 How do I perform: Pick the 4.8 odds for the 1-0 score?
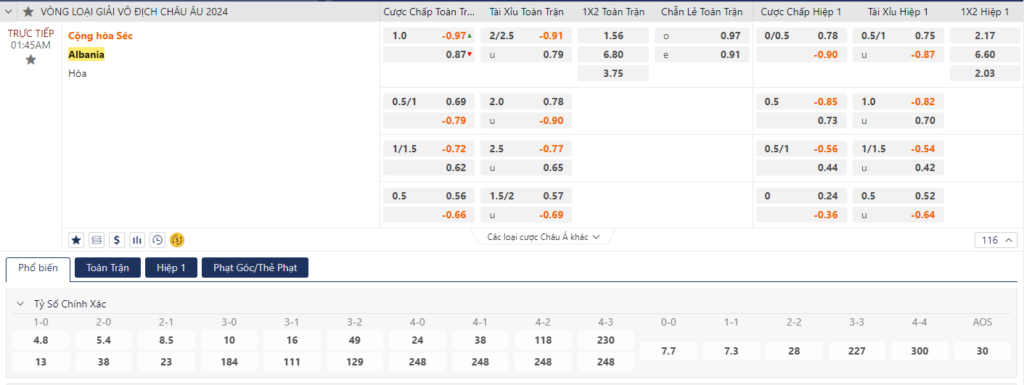[40, 340]
